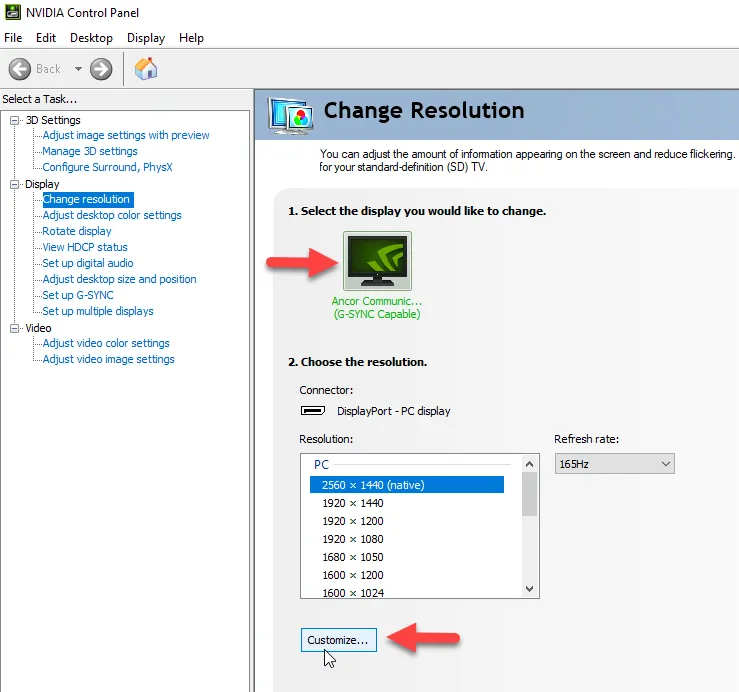Viewport: 739px width, 692px height.
Task: Open the Back history dropdown arrow
Action: [x=78, y=69]
